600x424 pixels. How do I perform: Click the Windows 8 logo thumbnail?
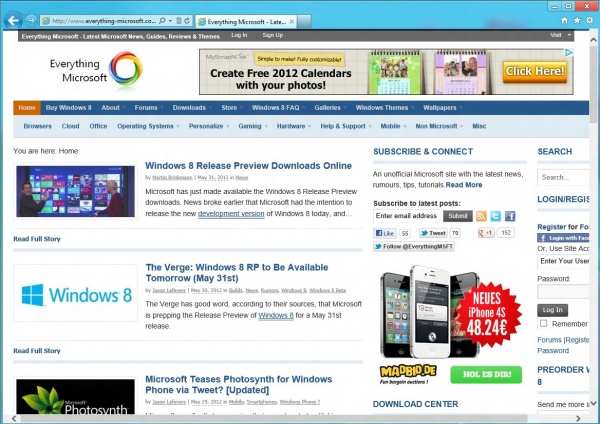tap(75, 293)
